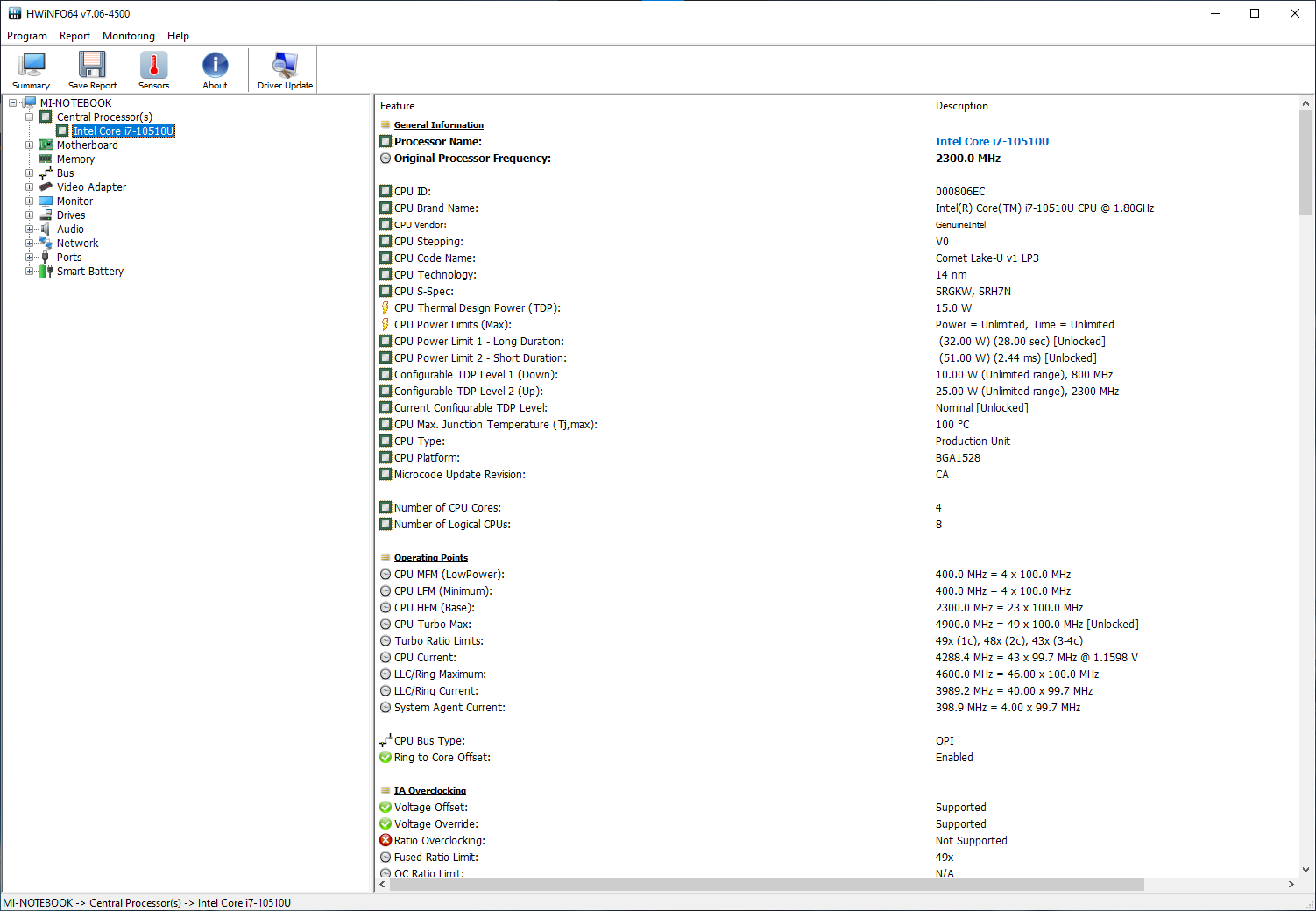Screen dimensions: 1316x911
Task: Click the status bar path text
Action: (147, 902)
